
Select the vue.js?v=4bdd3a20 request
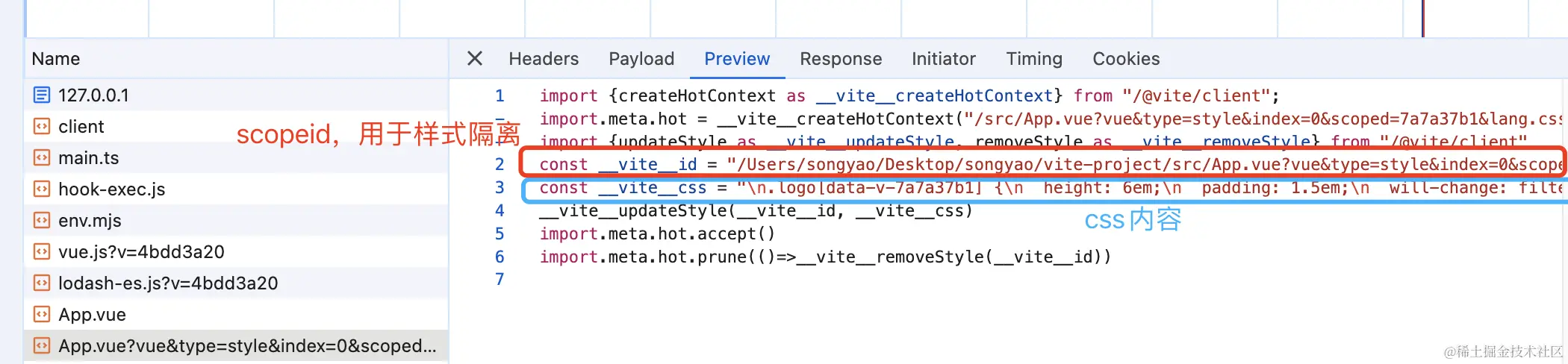coord(236,252)
